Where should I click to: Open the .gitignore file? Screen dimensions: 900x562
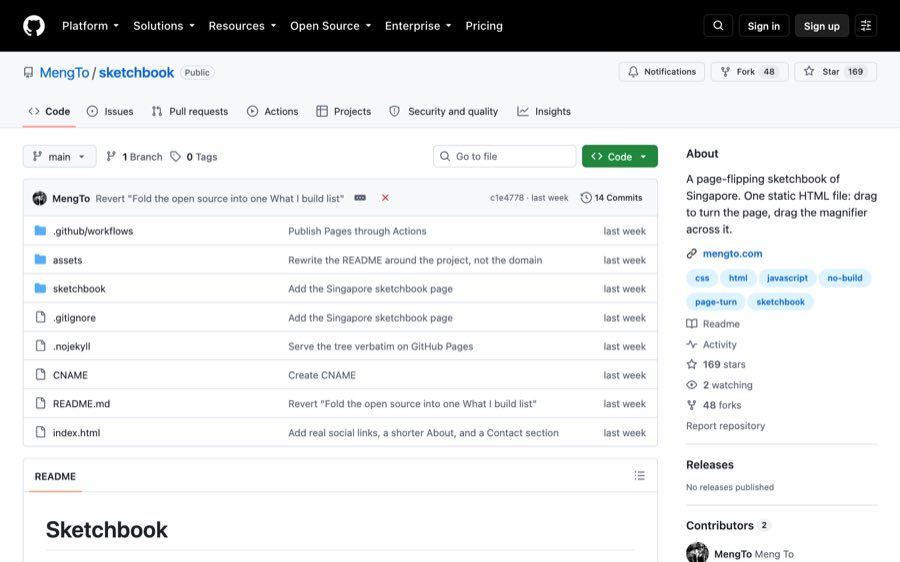[x=74, y=317]
